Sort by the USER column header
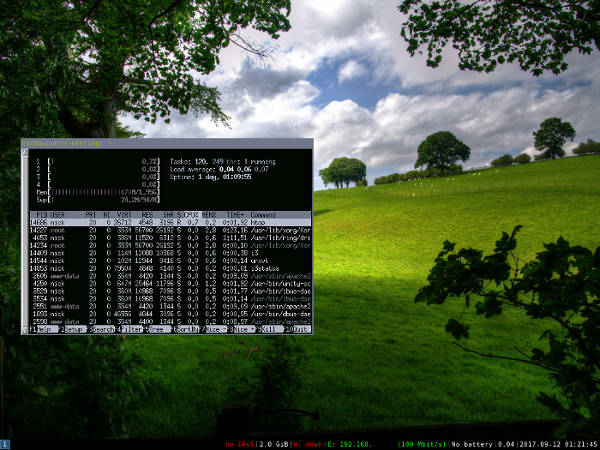 point(57,215)
